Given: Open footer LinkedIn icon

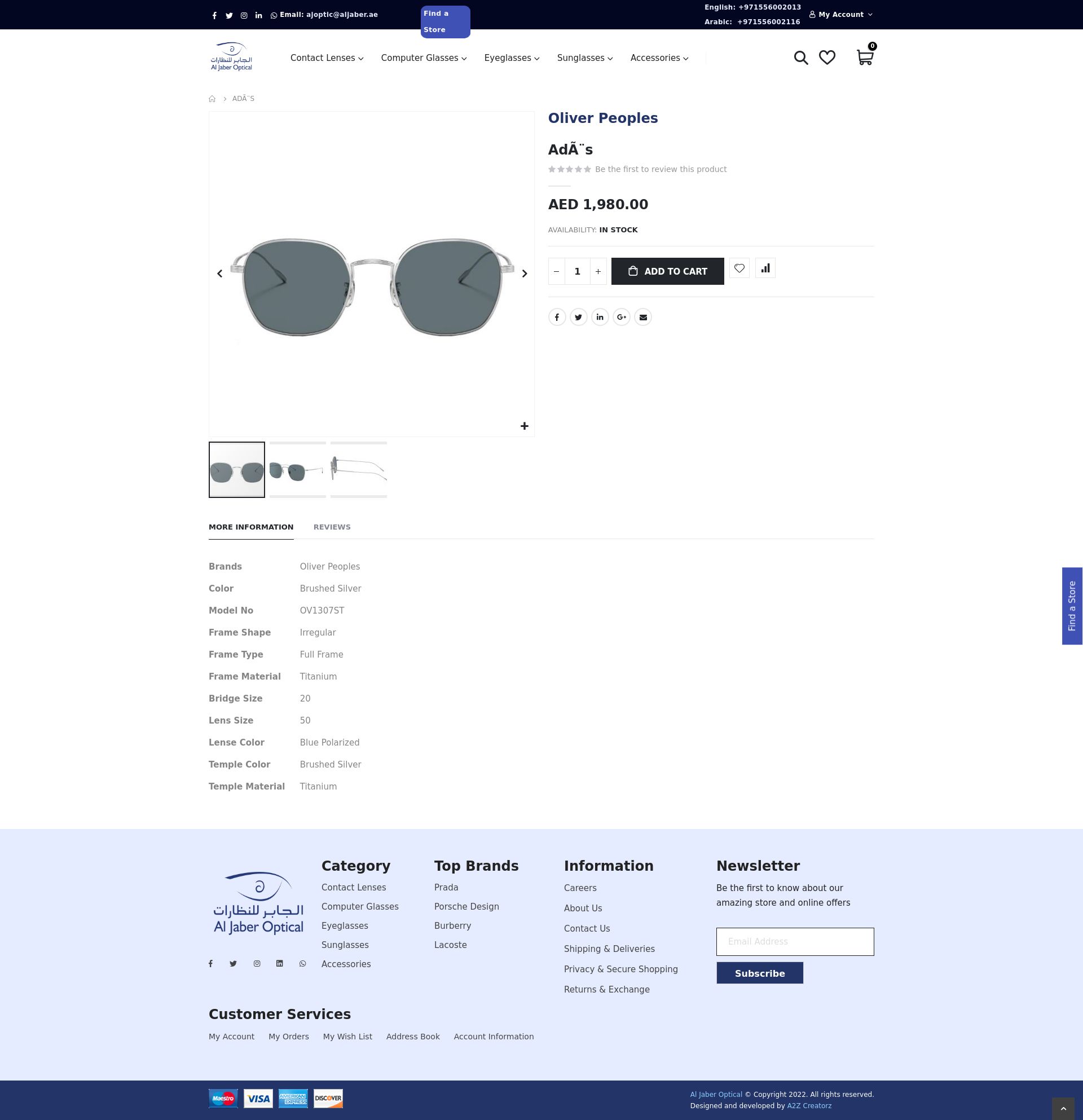Looking at the screenshot, I should tap(279, 963).
